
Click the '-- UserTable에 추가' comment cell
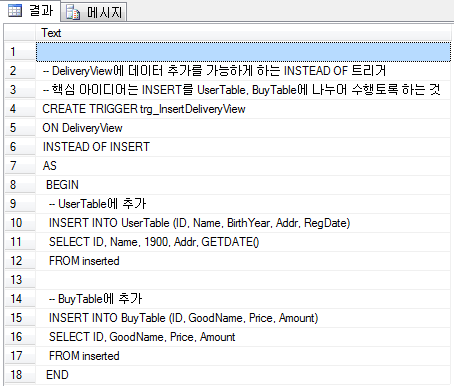(243, 204)
